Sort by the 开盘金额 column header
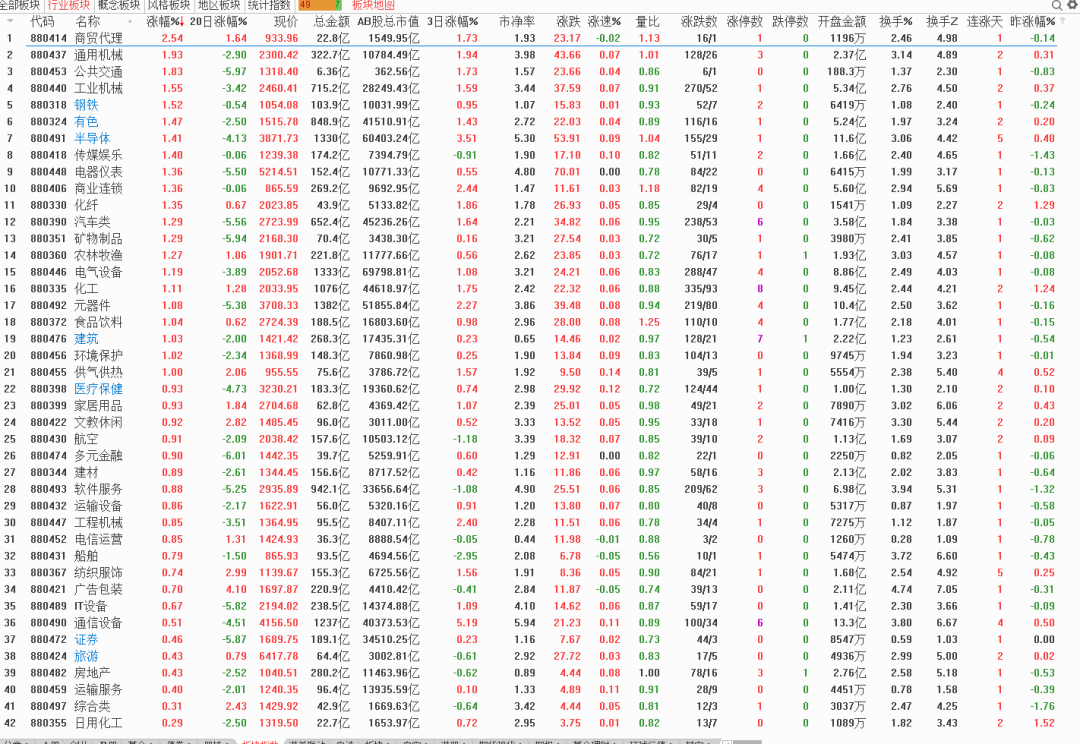This screenshot has width=1080, height=744. coord(842,21)
